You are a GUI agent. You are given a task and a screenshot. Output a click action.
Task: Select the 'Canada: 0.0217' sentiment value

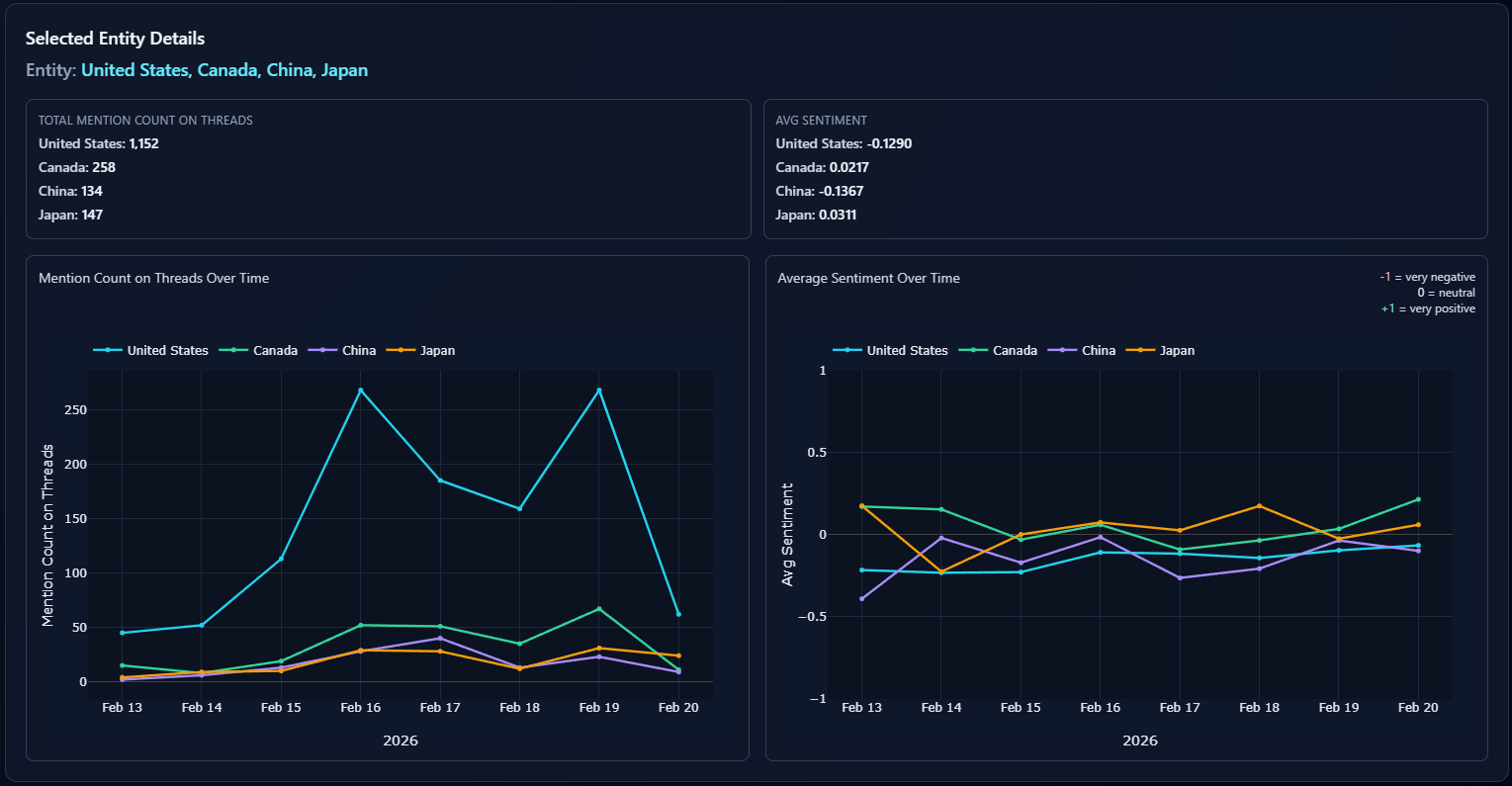(x=823, y=167)
